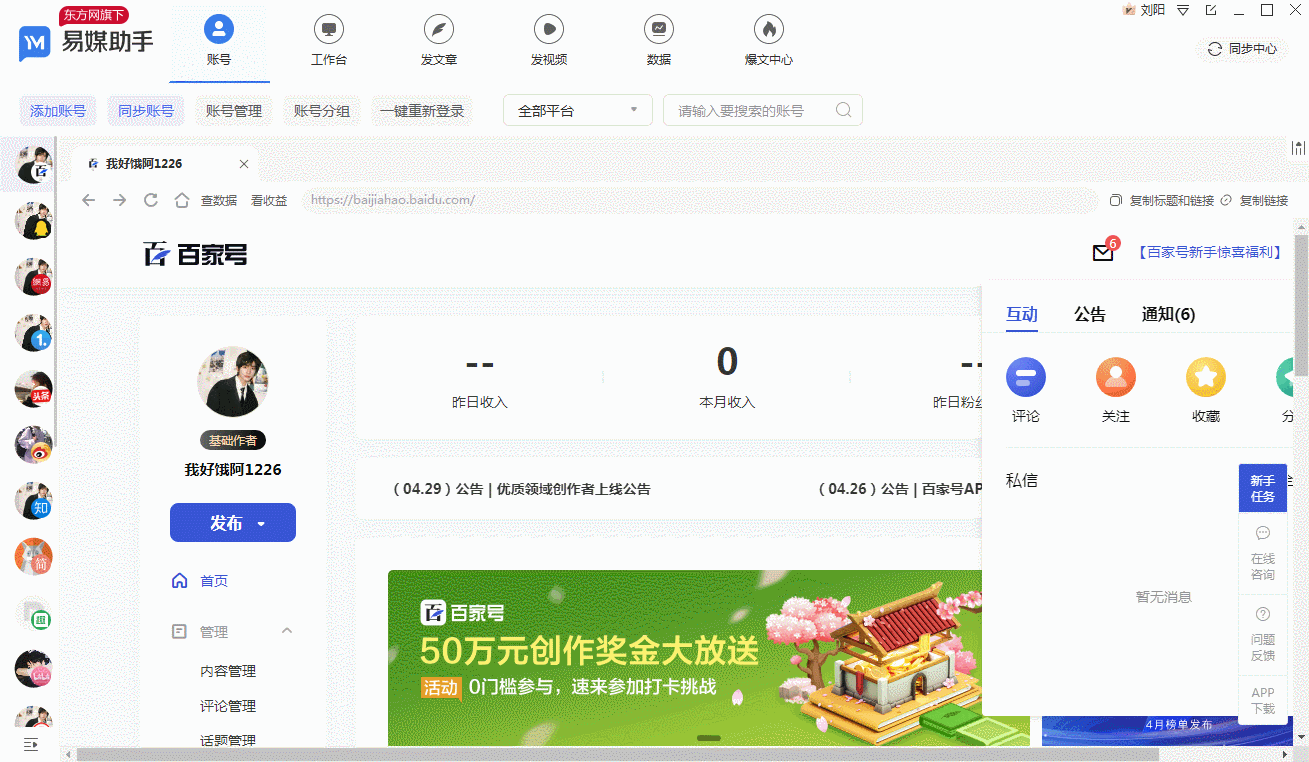
Task: Select the Weibo account avatar
Action: click(33, 444)
